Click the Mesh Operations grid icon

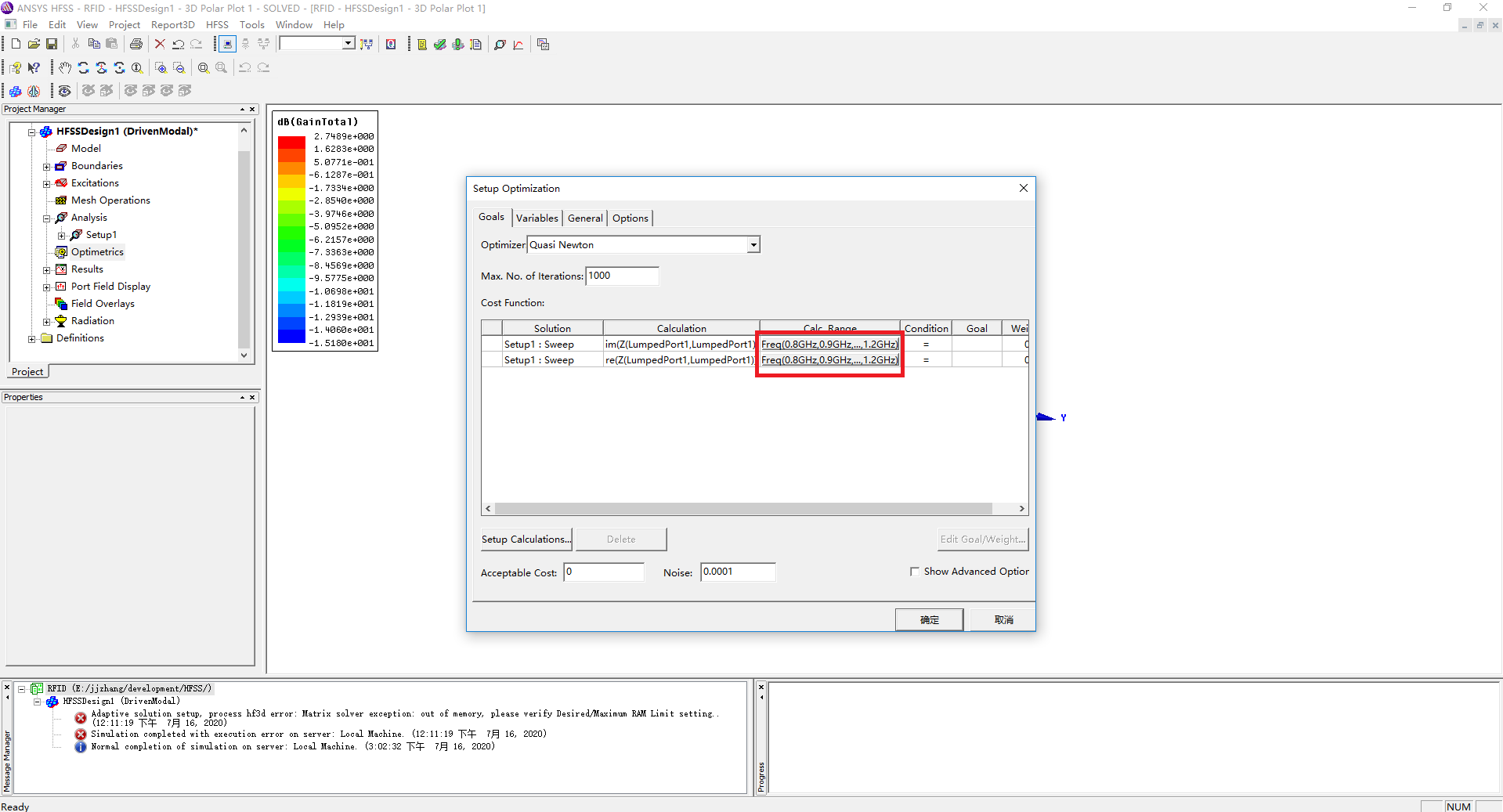61,200
